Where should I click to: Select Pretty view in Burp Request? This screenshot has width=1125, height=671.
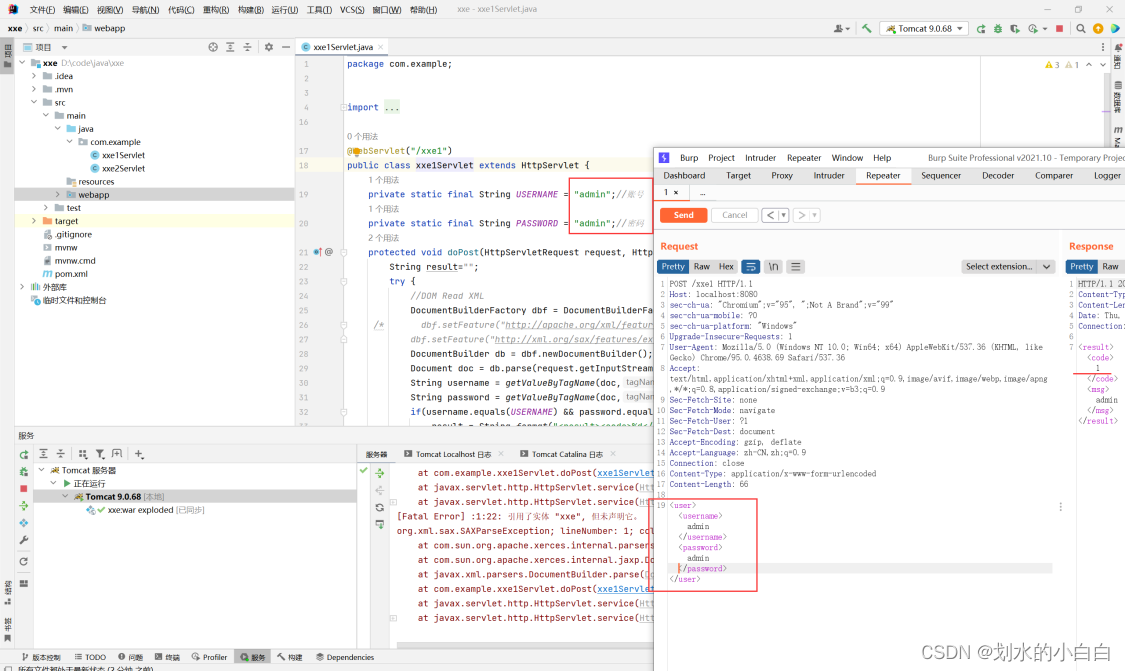pos(673,267)
